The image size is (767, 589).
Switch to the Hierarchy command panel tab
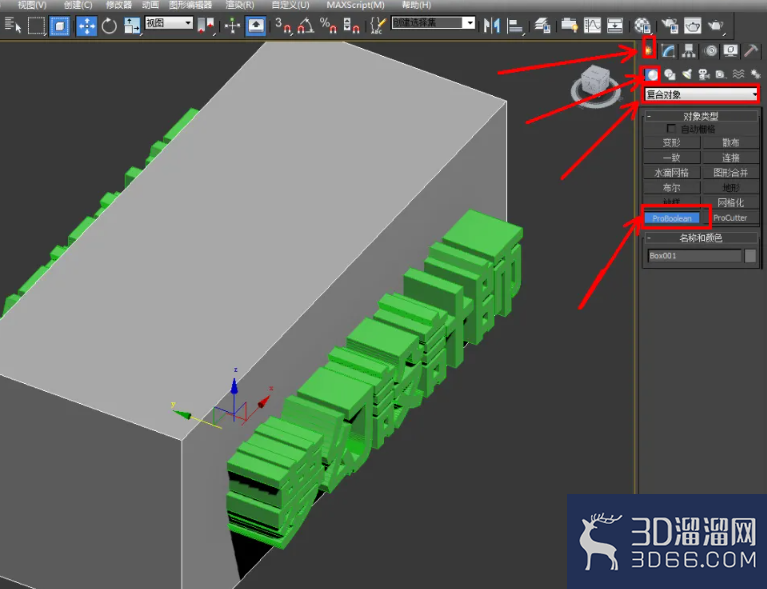coord(689,50)
